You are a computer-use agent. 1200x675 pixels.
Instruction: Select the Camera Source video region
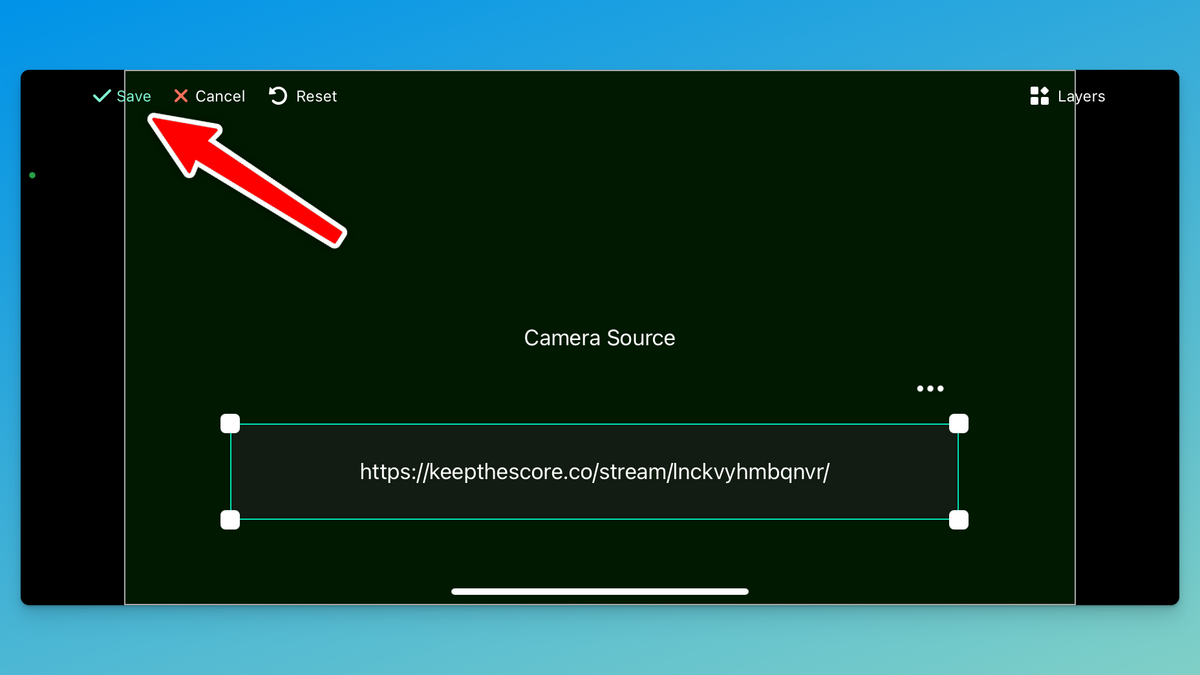click(598, 250)
